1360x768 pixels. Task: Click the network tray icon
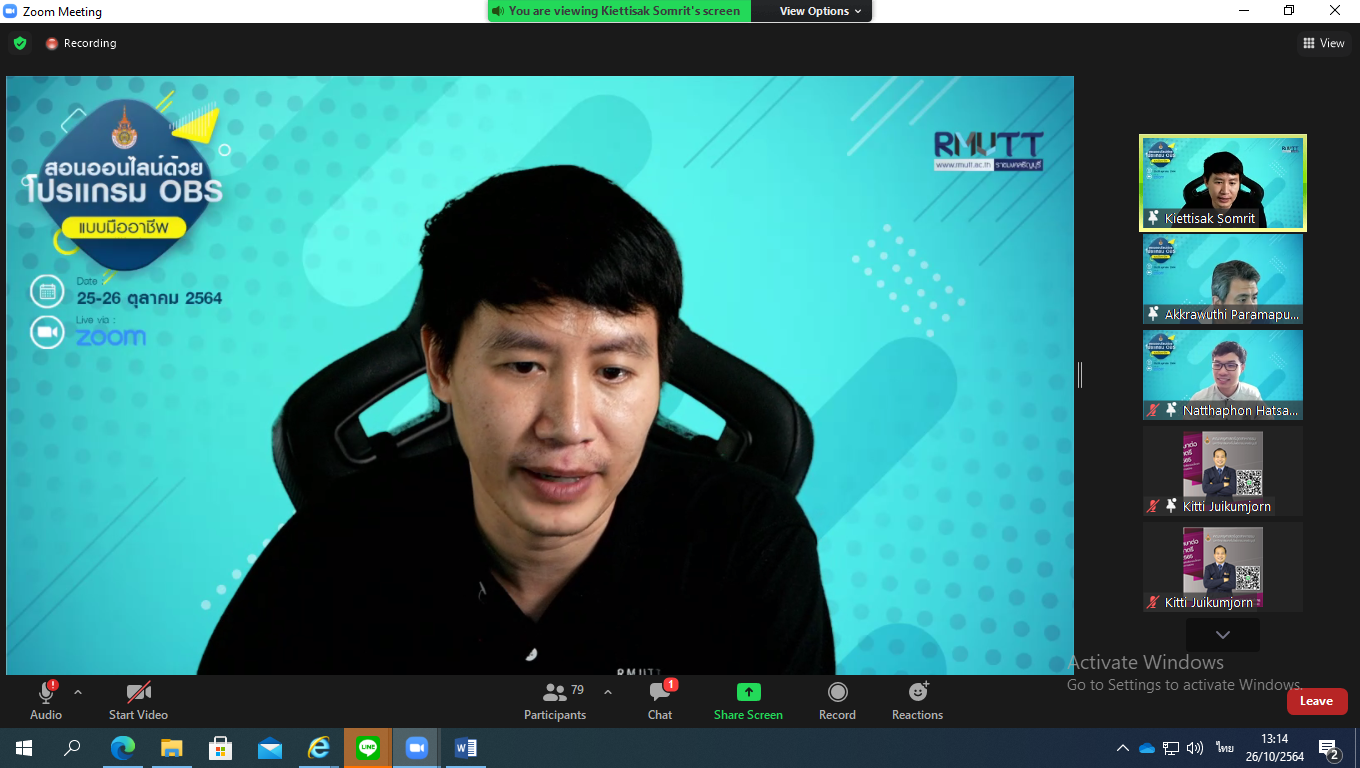1171,748
